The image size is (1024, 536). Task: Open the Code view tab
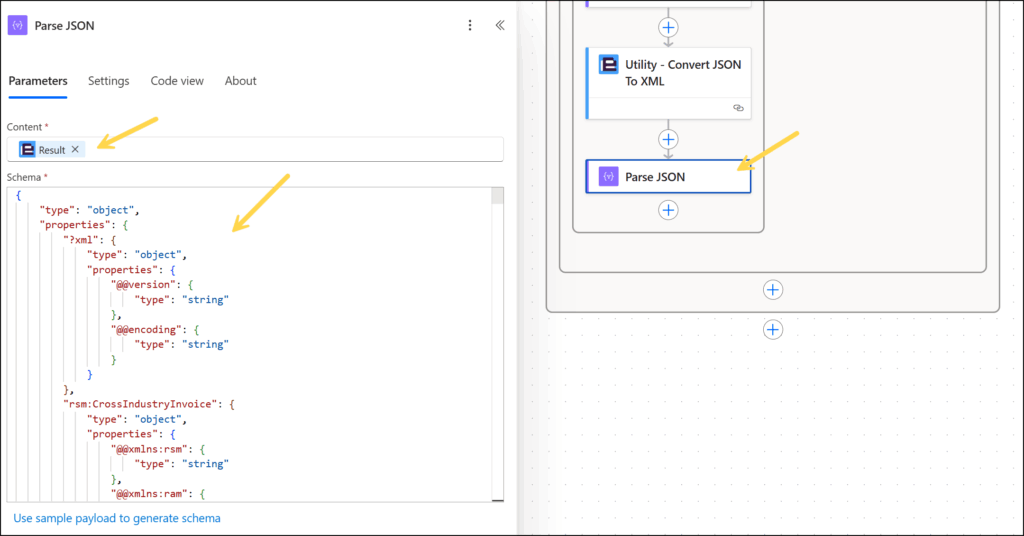coord(177,81)
